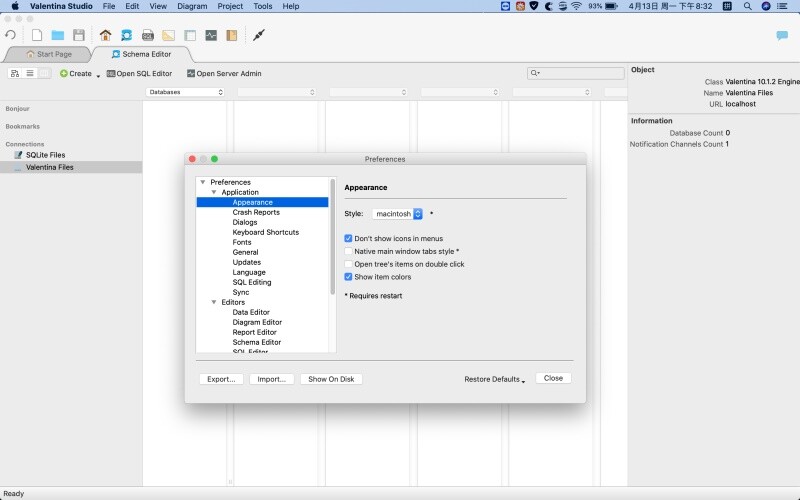The height and width of the screenshot is (500, 800).
Task: Select Language in Preferences tree
Action: click(x=249, y=272)
